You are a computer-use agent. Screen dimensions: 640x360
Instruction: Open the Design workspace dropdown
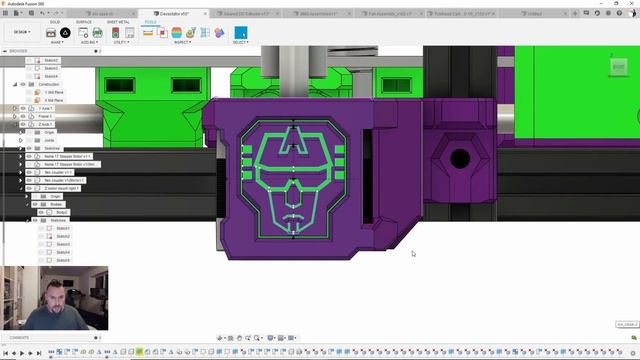(22, 32)
